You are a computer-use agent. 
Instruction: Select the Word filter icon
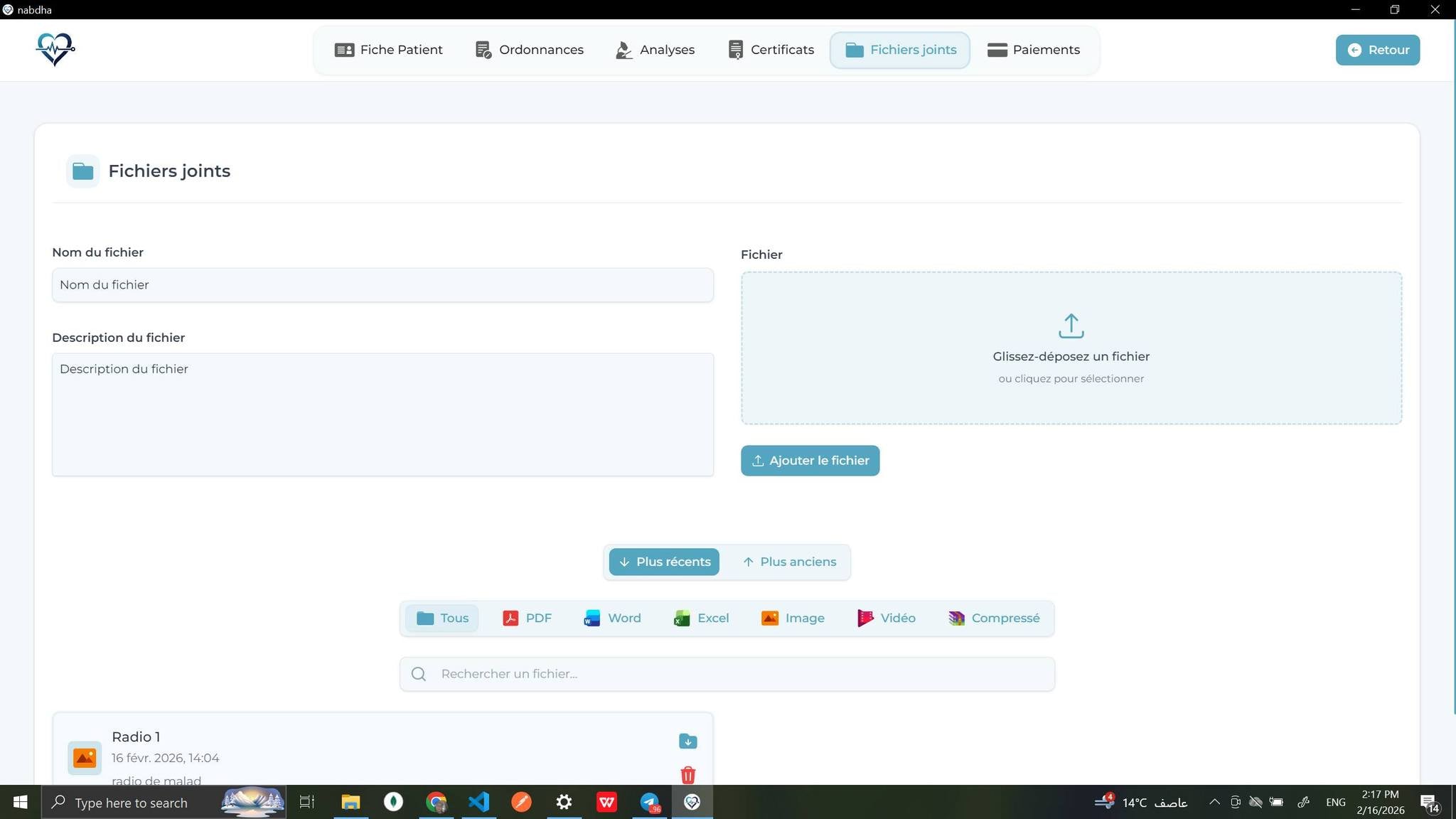point(611,618)
